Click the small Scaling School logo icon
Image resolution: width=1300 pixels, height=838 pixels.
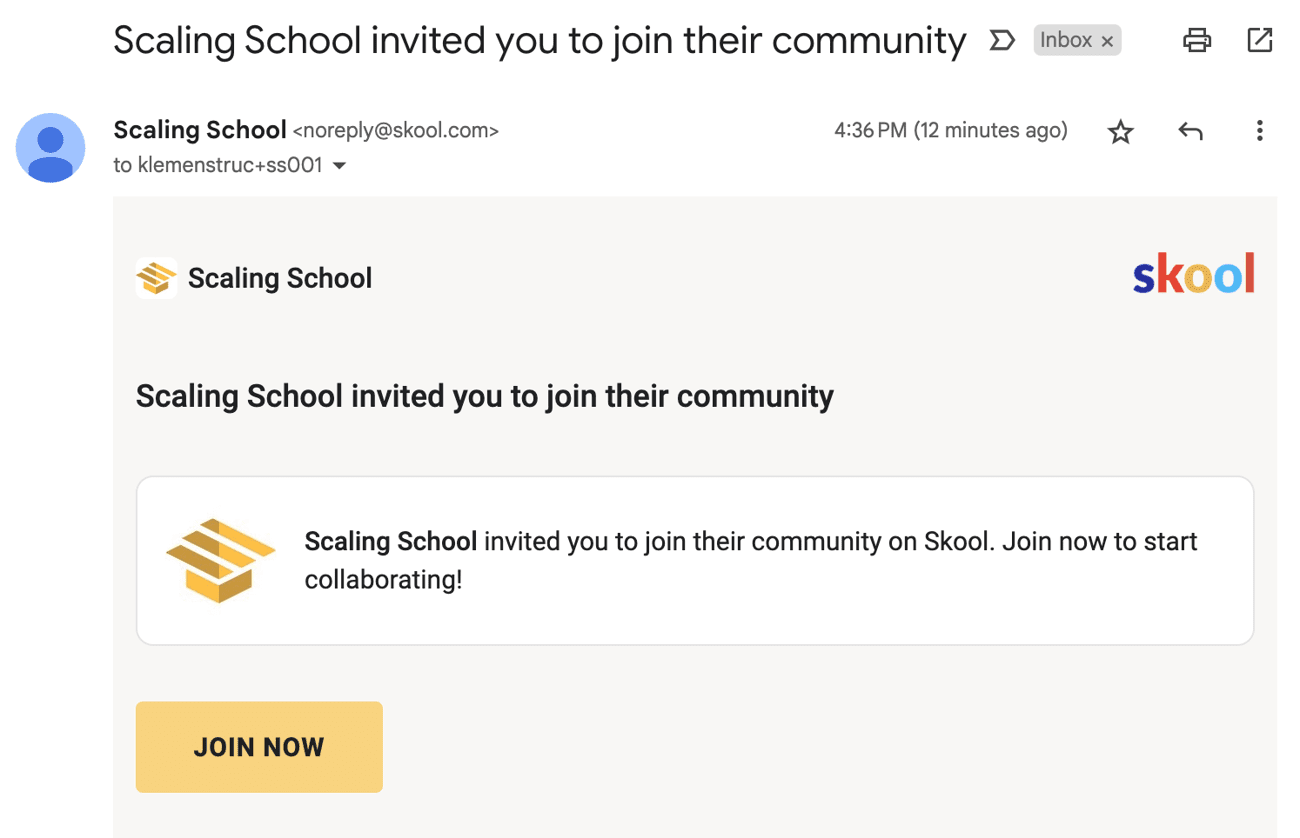156,278
